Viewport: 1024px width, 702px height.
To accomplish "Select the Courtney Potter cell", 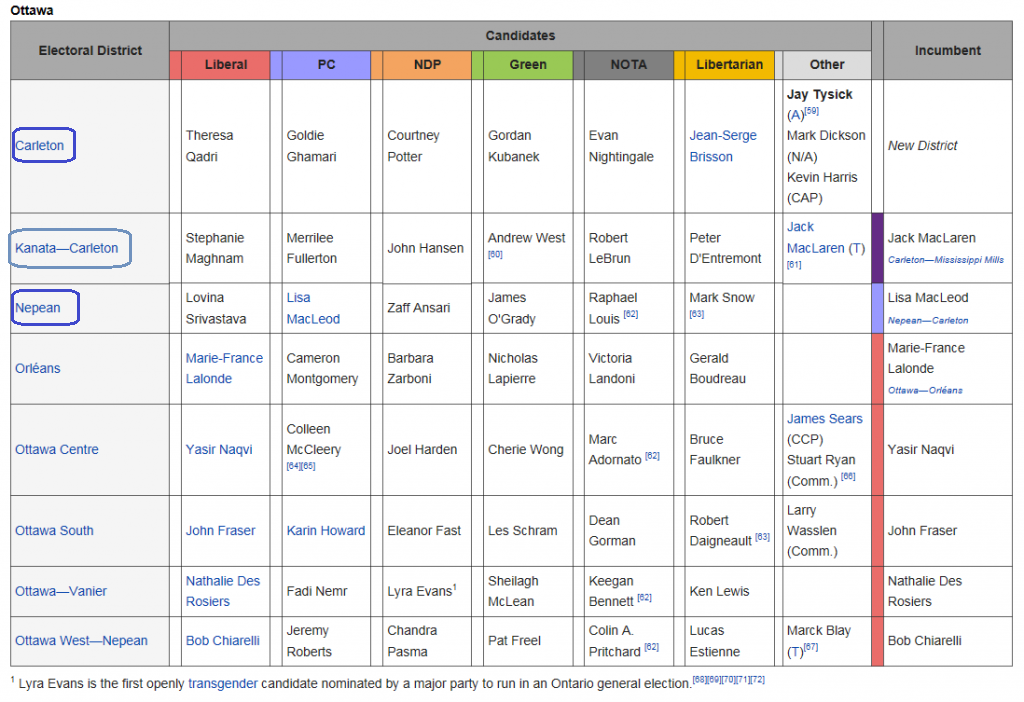I will 427,146.
